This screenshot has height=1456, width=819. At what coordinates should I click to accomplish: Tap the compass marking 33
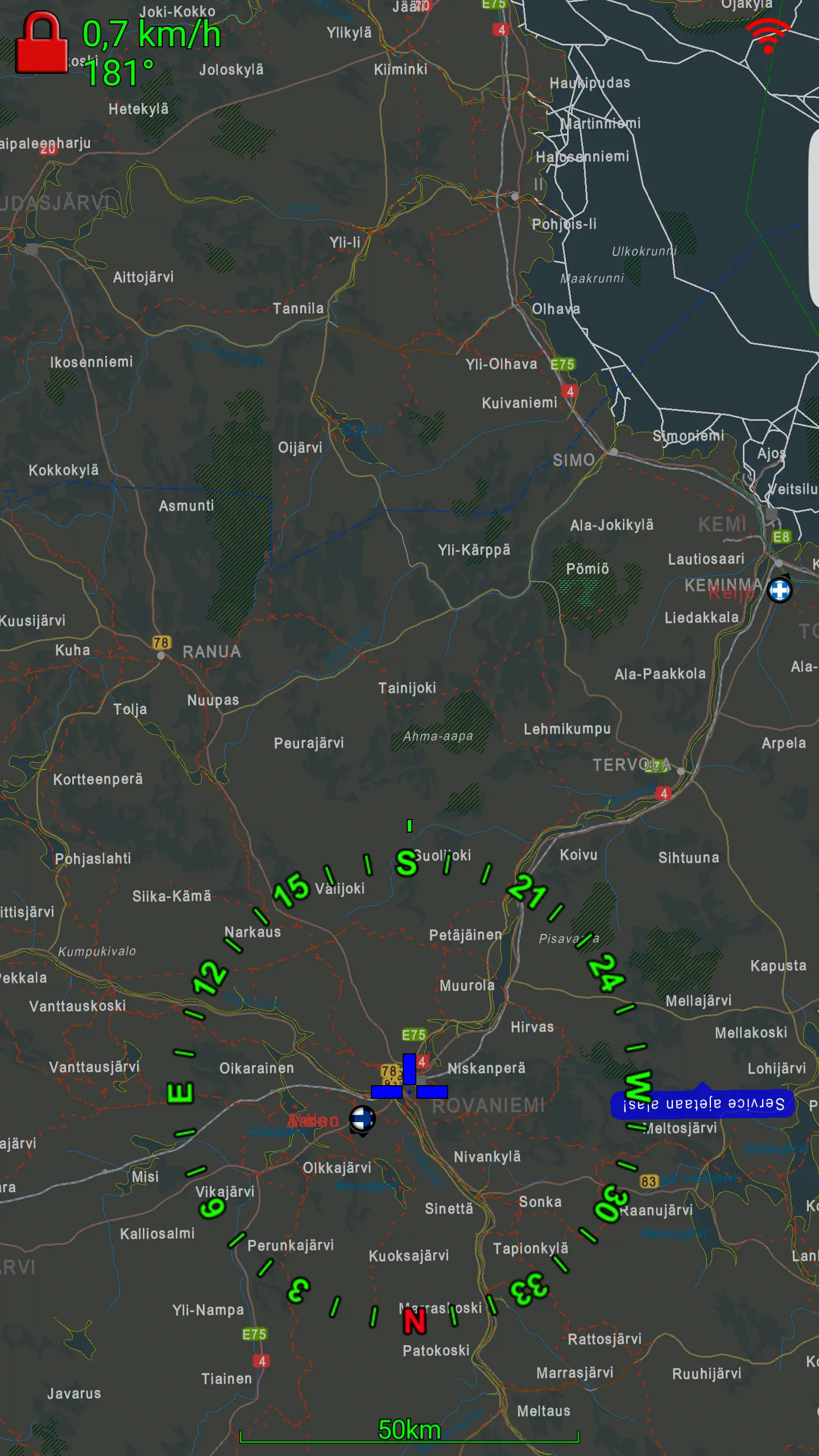coord(529,1289)
